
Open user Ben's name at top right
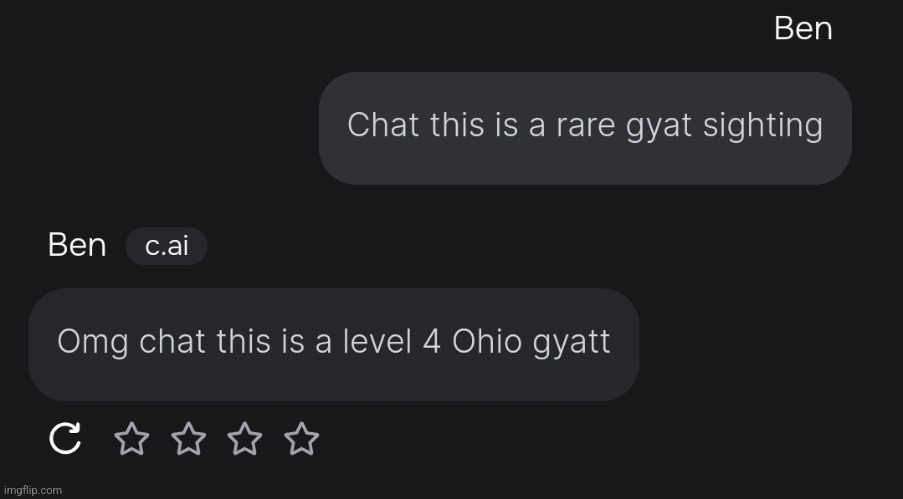pyautogui.click(x=803, y=29)
